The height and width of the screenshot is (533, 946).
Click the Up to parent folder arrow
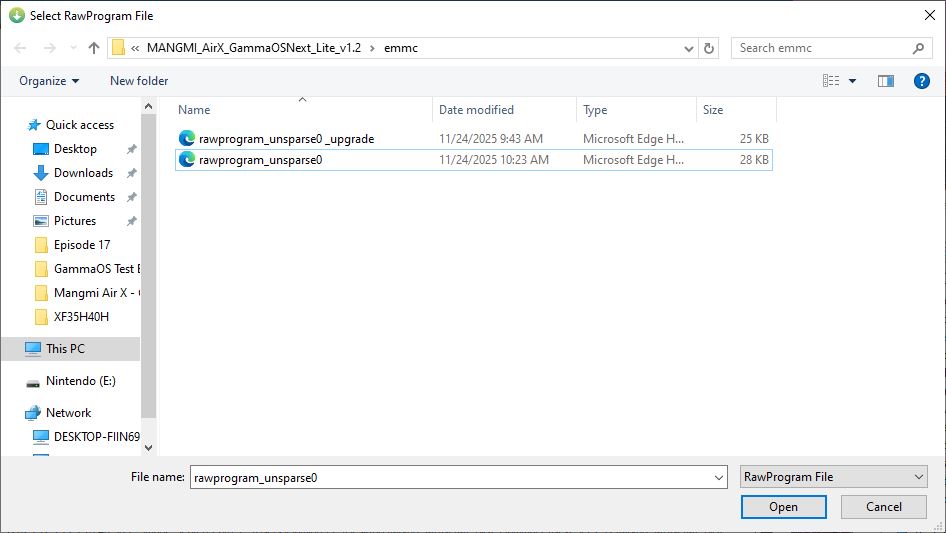click(94, 48)
